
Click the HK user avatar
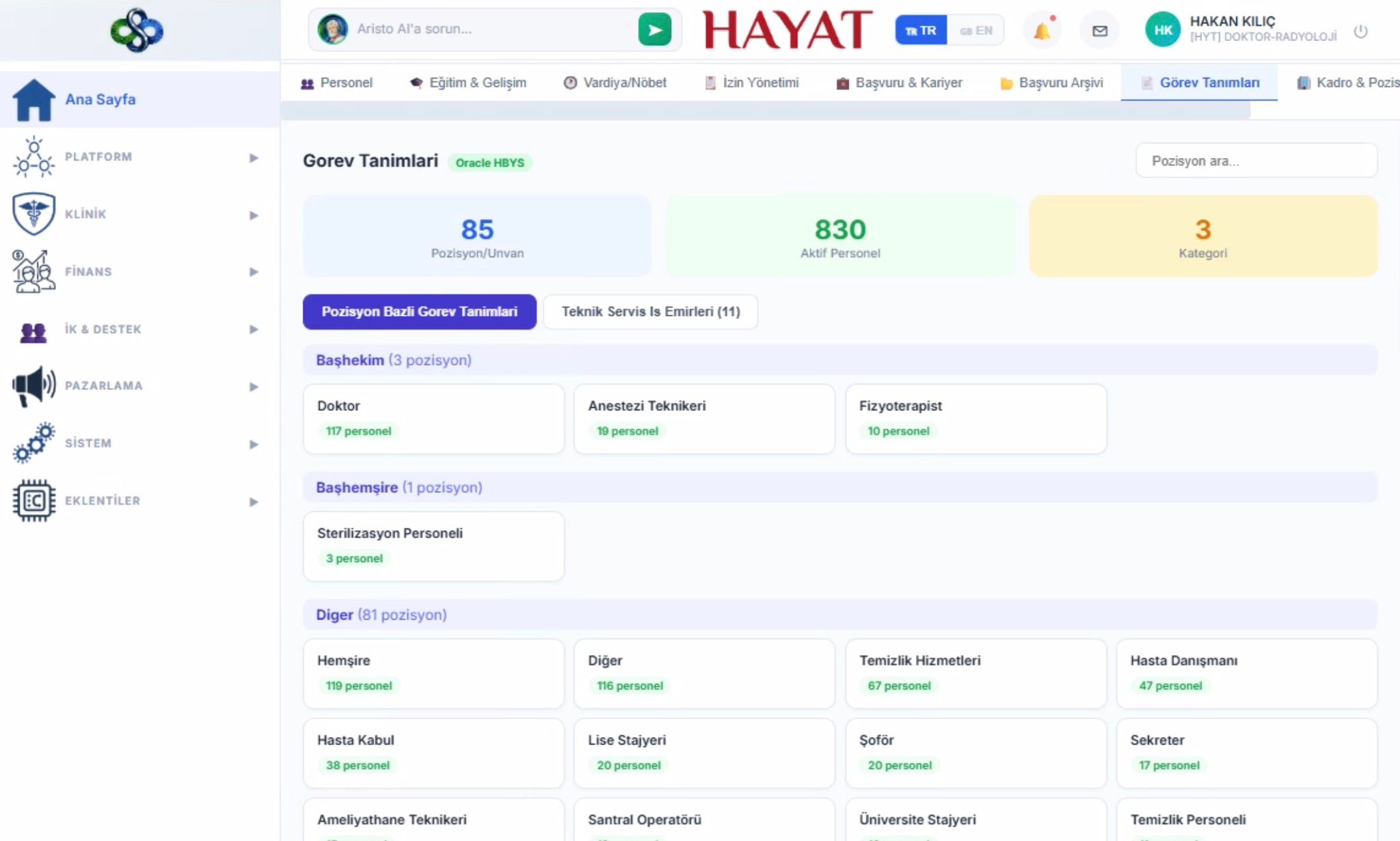pos(1162,30)
